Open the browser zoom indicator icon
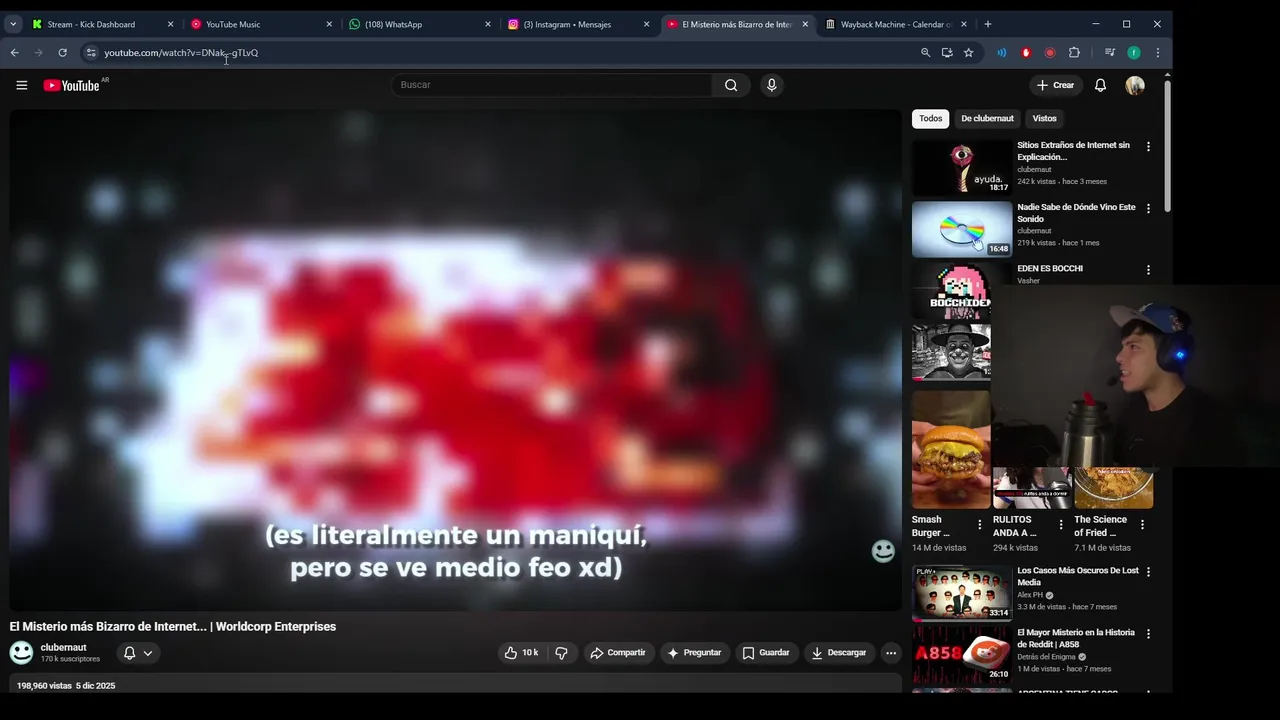This screenshot has width=1280, height=720. [925, 52]
